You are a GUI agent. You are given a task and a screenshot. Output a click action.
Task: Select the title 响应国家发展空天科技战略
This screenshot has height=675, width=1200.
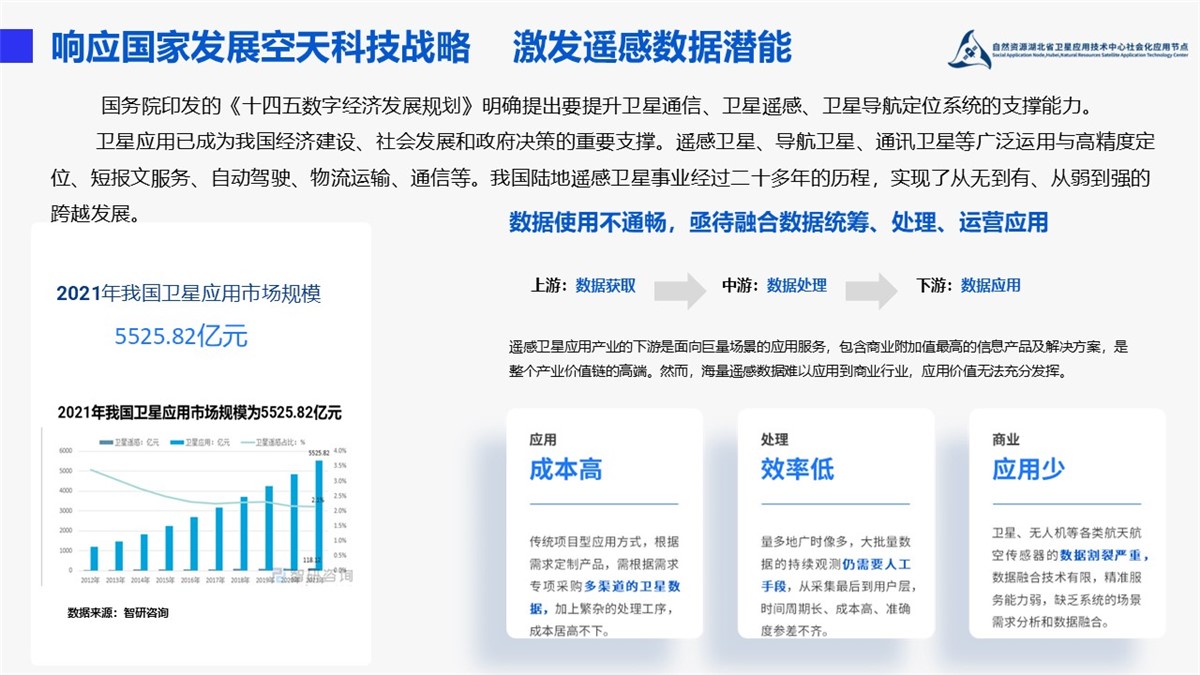click(x=261, y=47)
